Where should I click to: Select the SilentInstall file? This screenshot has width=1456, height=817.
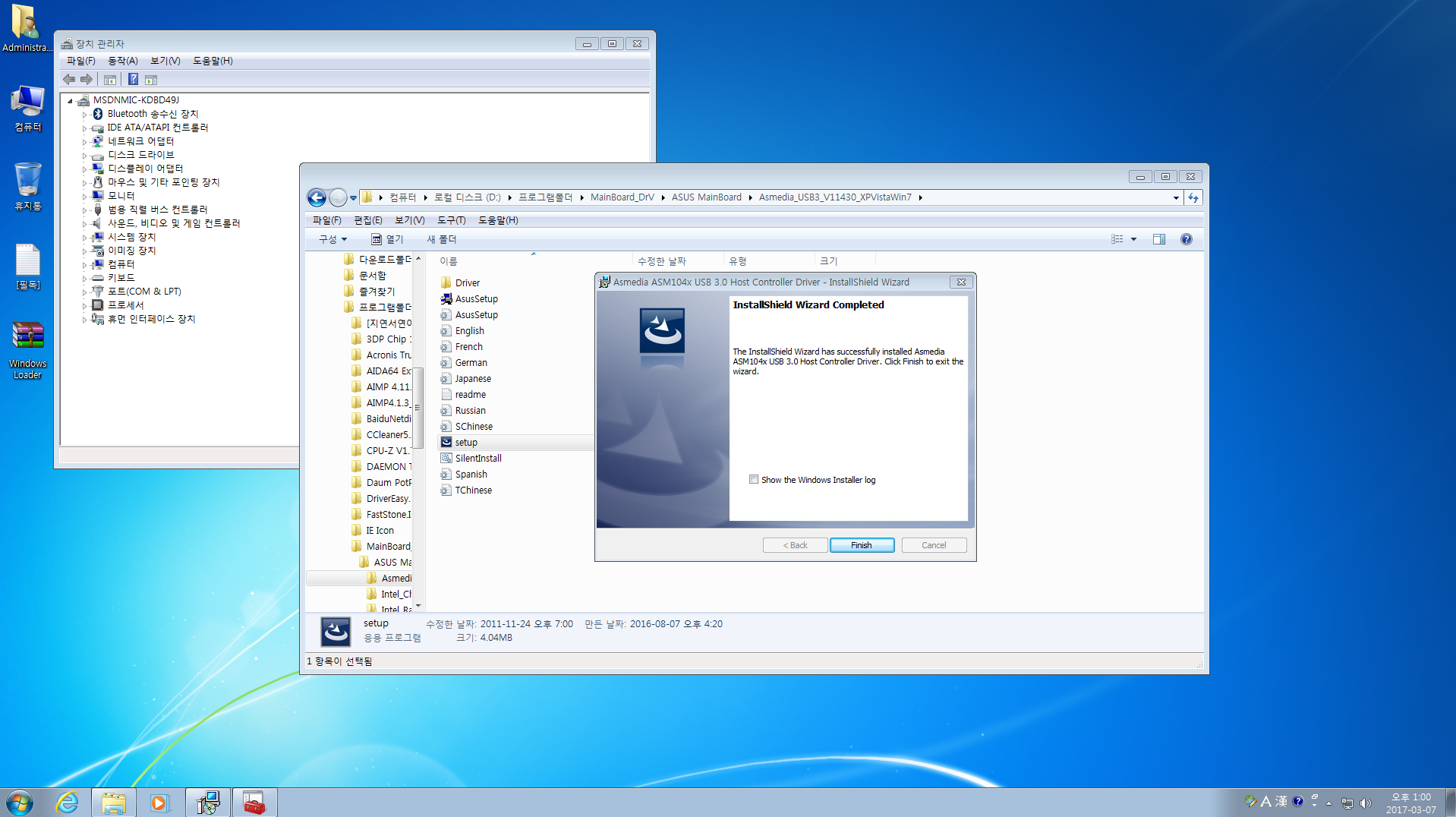pos(478,458)
